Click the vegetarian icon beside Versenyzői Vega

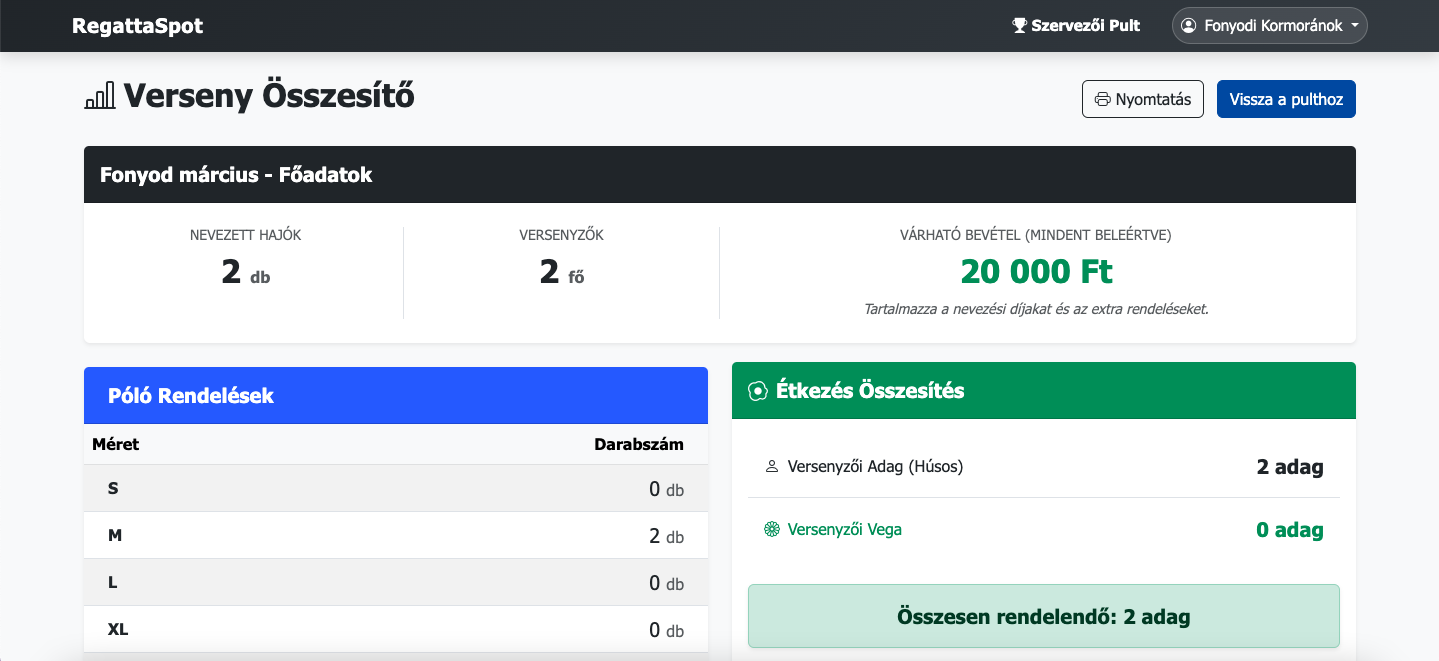(x=771, y=530)
